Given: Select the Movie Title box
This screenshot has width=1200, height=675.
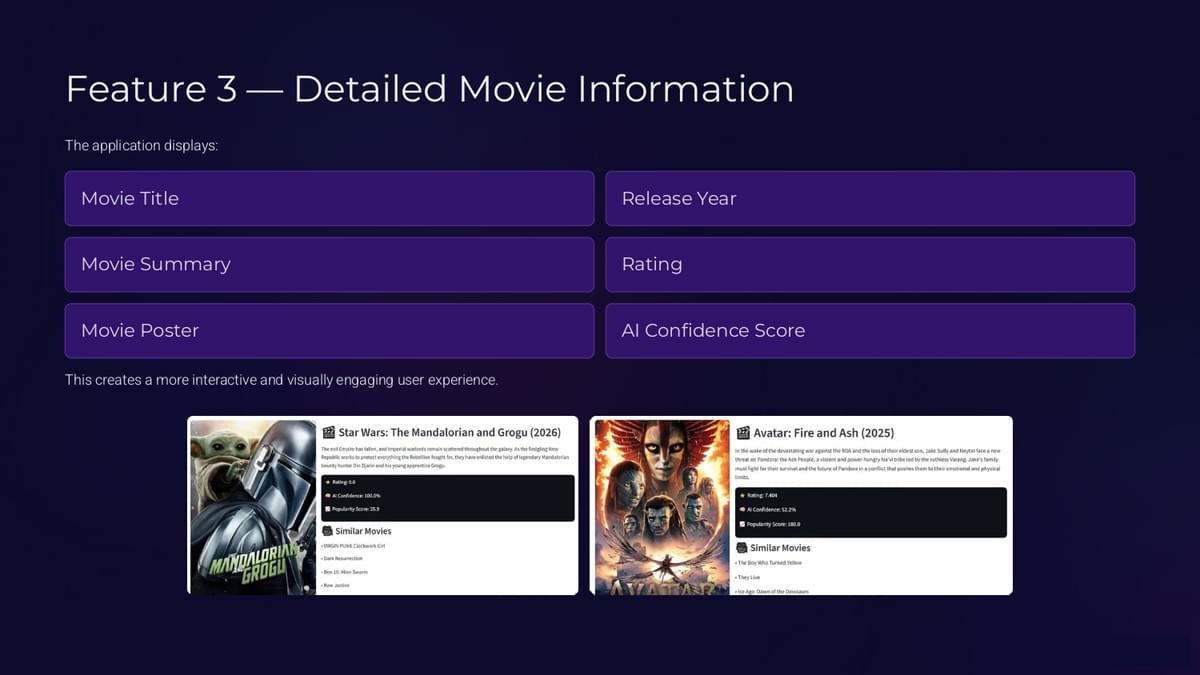Looking at the screenshot, I should [329, 198].
